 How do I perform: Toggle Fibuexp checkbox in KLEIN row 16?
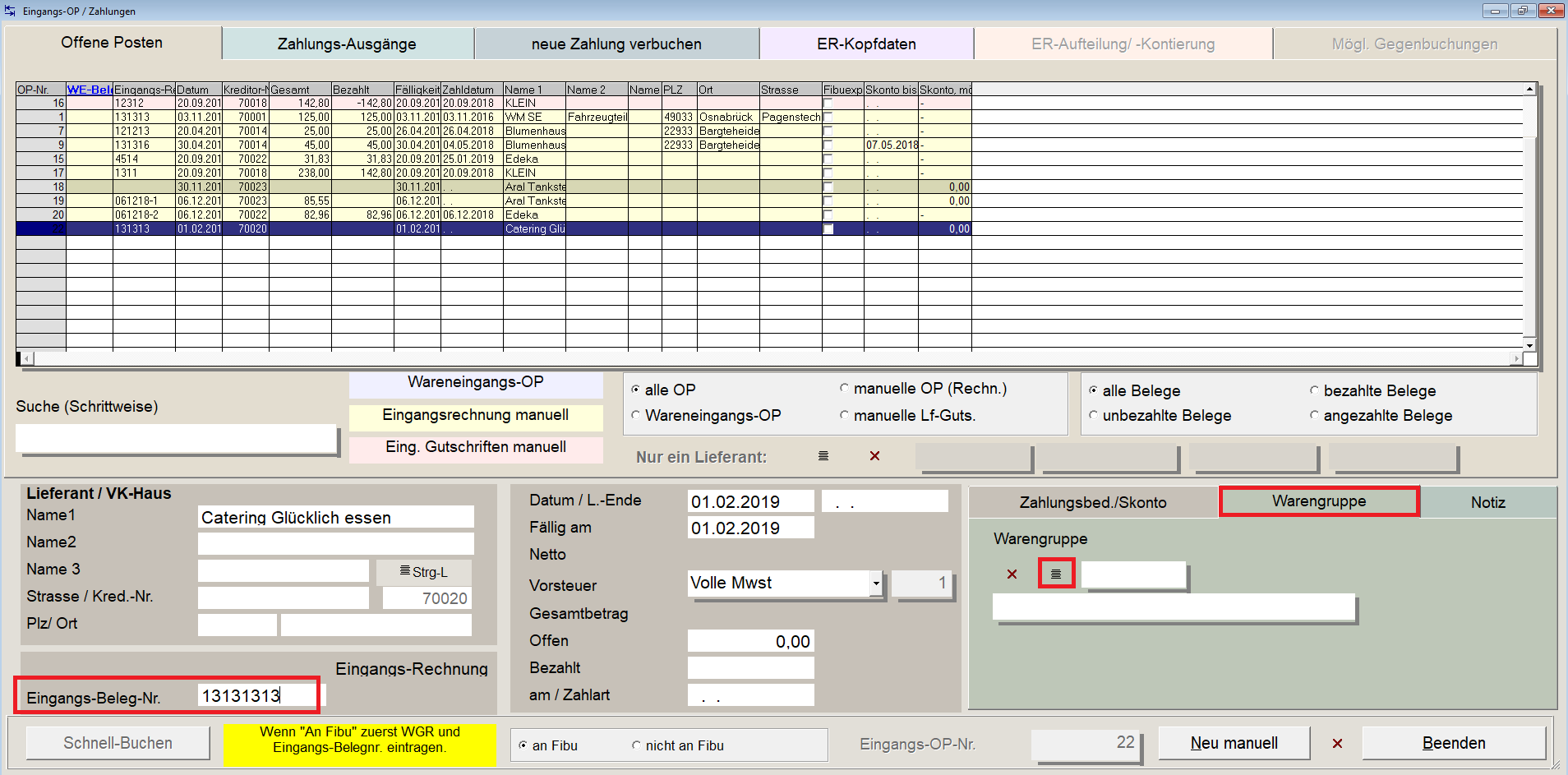(828, 103)
